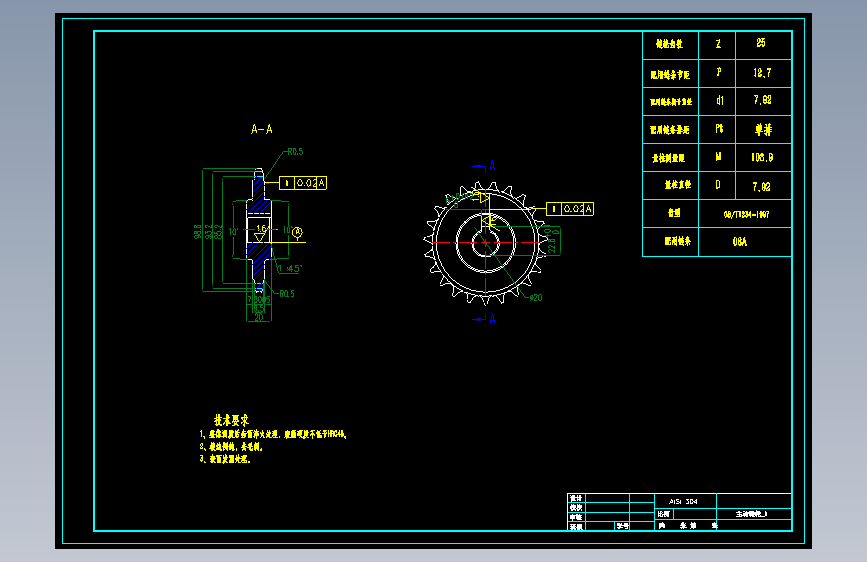
Task: Click the A-A section view title
Action: [x=262, y=129]
